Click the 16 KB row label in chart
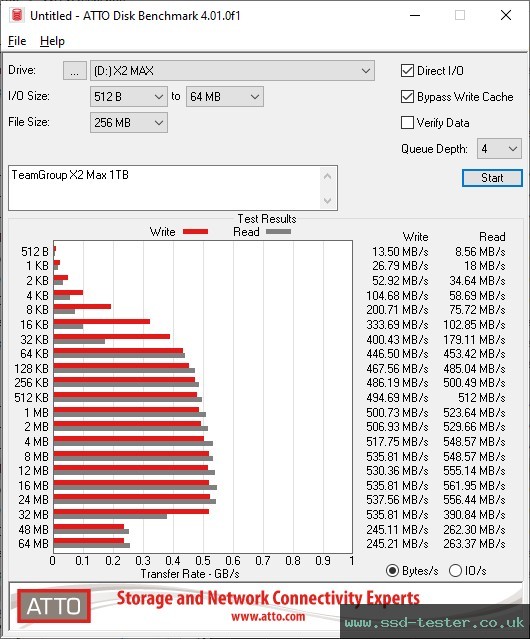This screenshot has width=530, height=639. coord(35,325)
